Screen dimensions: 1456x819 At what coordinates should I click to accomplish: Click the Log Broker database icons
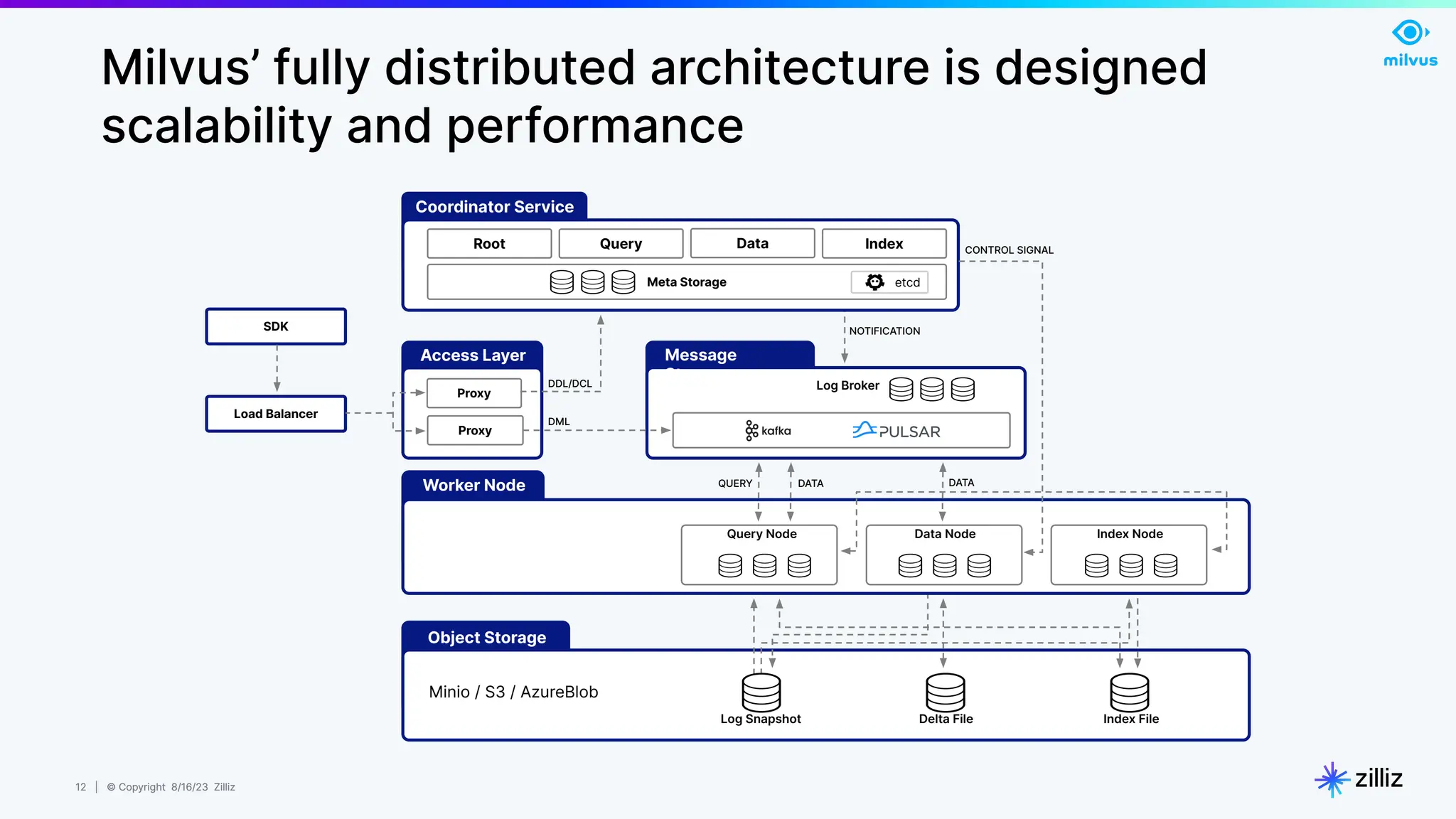(931, 389)
